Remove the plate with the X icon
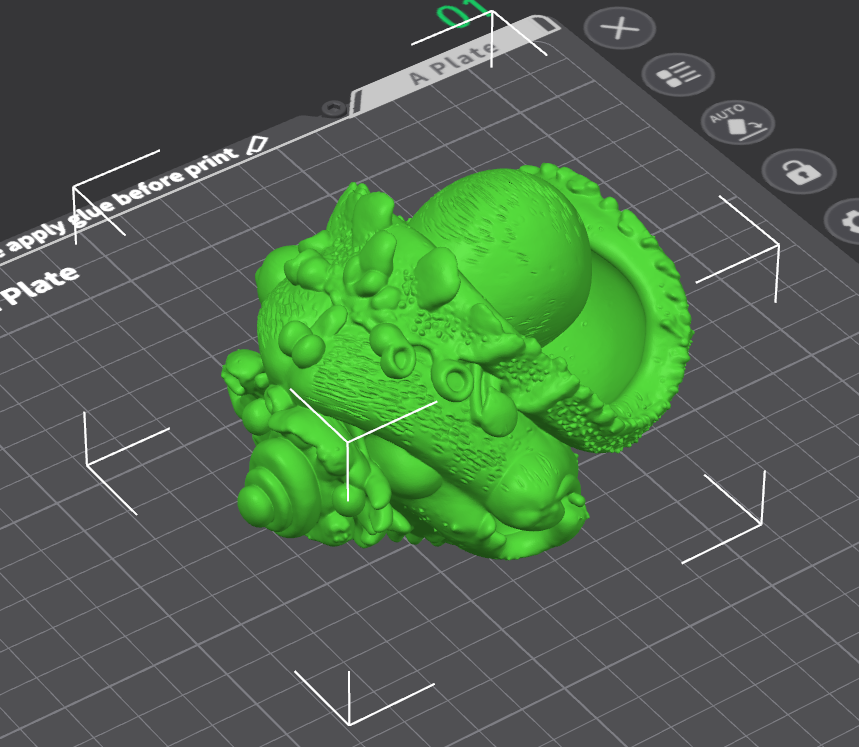This screenshot has width=859, height=747. pyautogui.click(x=620, y=28)
